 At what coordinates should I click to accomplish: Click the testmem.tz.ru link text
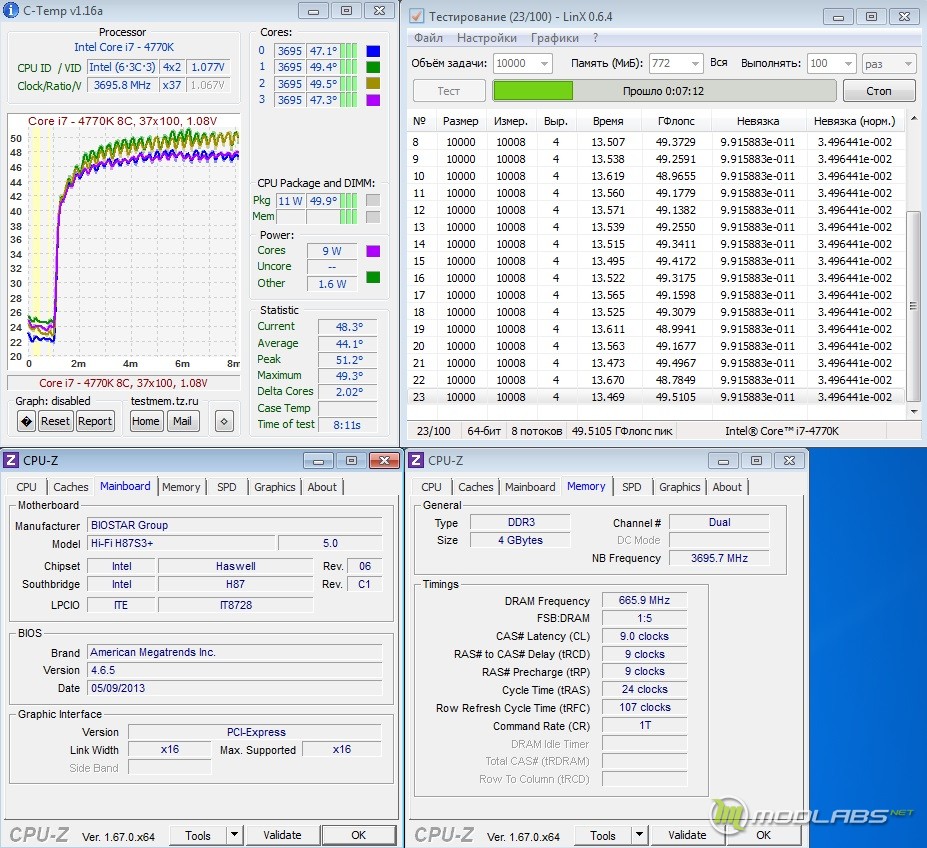click(x=164, y=401)
